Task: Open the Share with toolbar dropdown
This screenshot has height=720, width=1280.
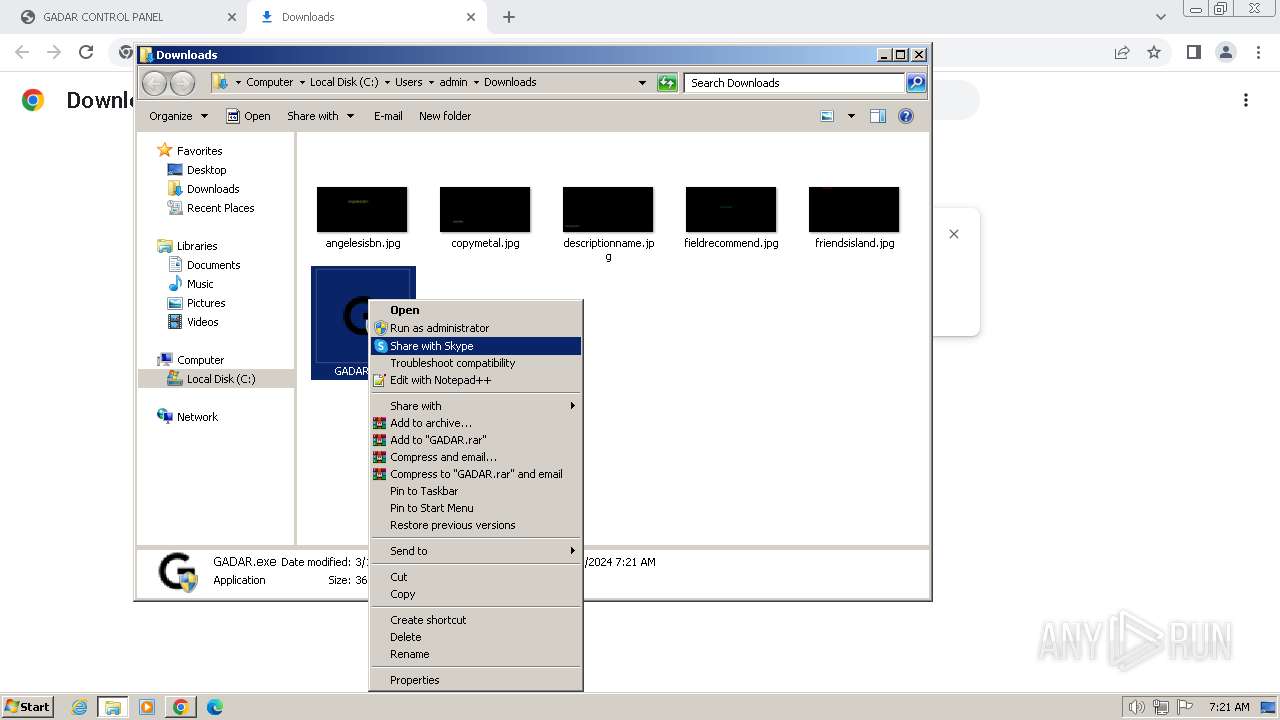Action: pyautogui.click(x=320, y=116)
